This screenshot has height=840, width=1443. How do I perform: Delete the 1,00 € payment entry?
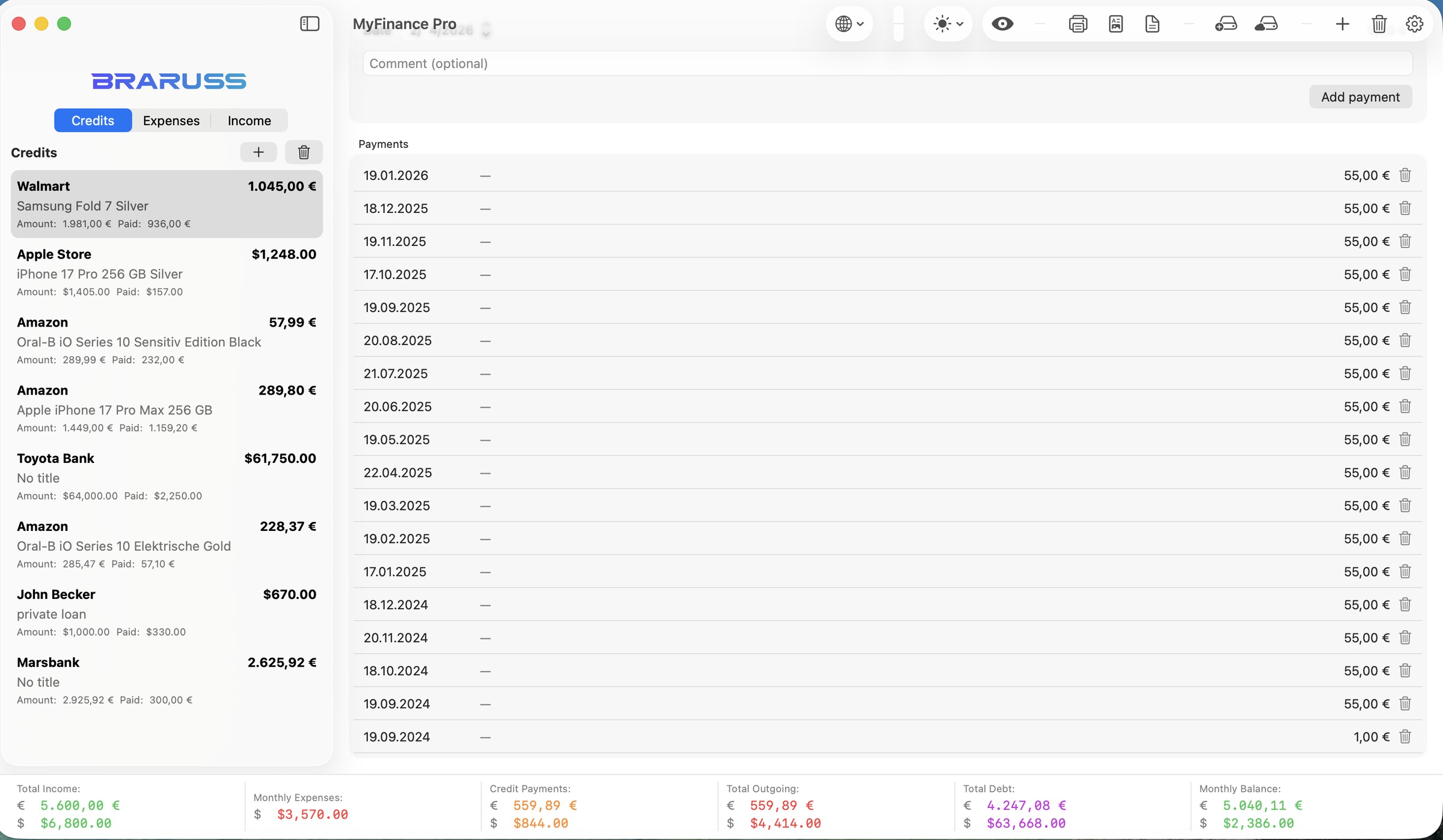(x=1405, y=737)
